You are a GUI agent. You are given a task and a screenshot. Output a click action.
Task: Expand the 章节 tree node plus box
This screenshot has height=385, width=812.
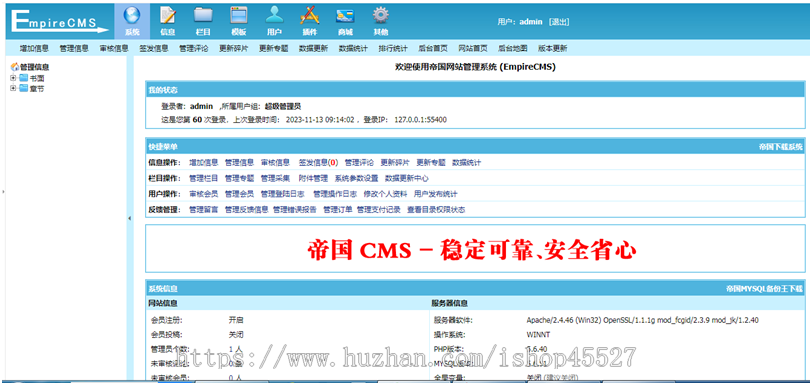pos(13,89)
